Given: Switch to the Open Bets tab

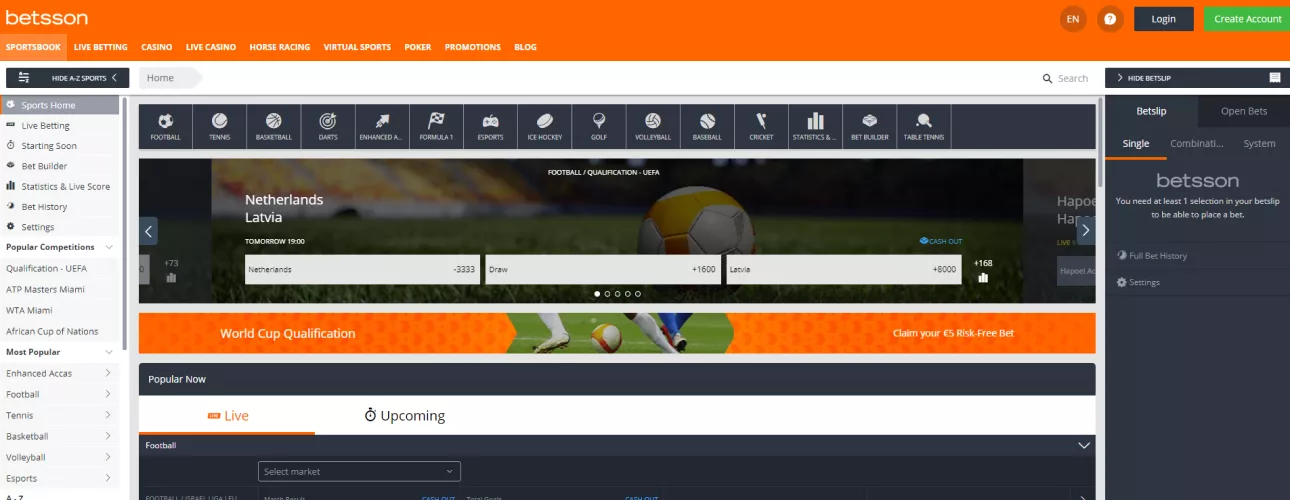Looking at the screenshot, I should point(1244,111).
